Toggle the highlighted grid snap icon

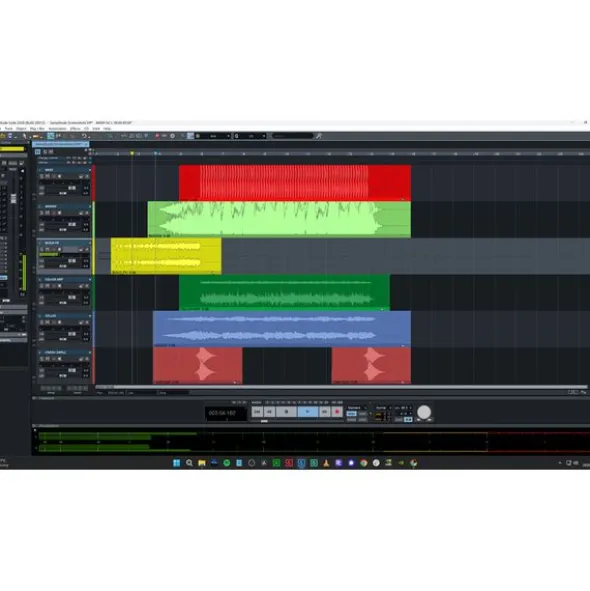pyautogui.click(x=190, y=136)
